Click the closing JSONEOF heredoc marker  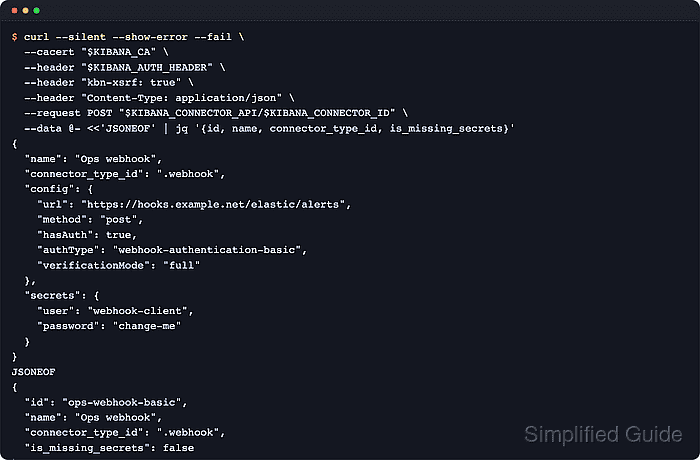35,370
